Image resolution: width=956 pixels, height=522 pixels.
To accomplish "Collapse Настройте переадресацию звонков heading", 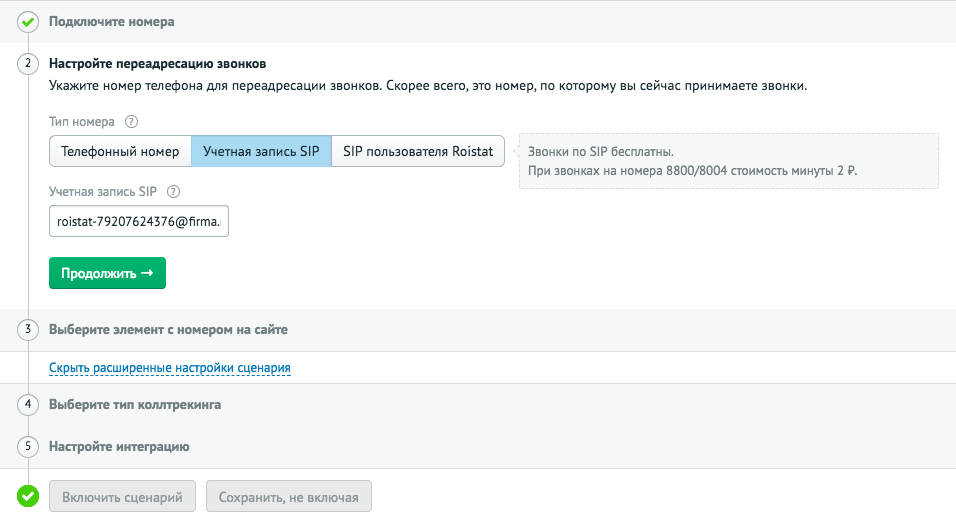I will (x=157, y=64).
